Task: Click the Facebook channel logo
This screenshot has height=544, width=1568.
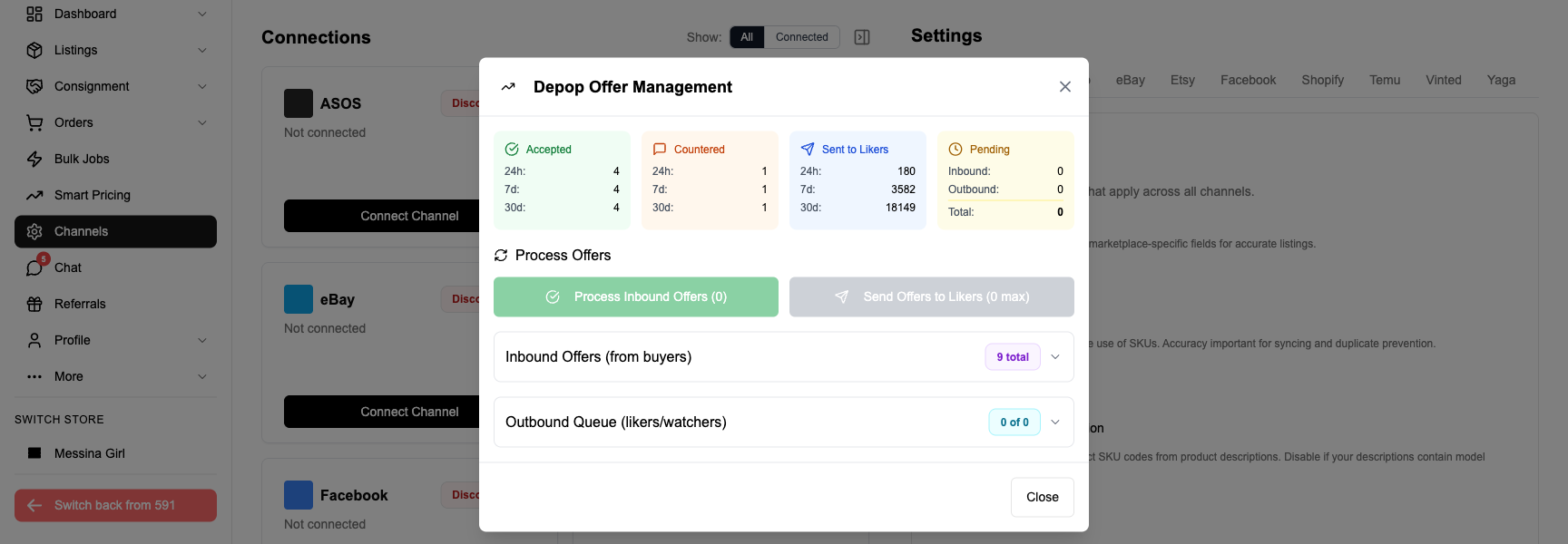Action: pos(299,495)
